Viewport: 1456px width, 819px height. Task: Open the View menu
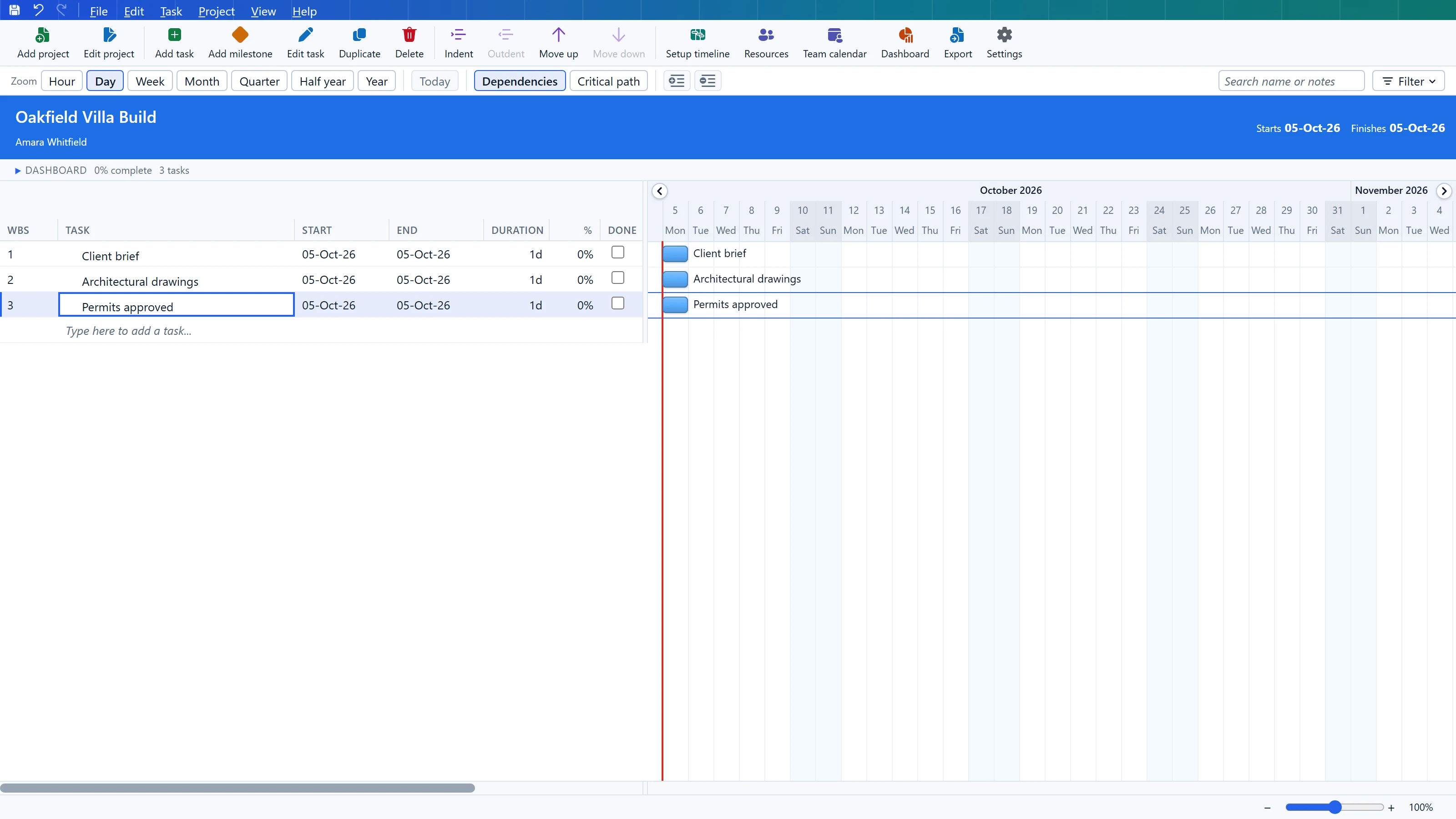(x=263, y=11)
